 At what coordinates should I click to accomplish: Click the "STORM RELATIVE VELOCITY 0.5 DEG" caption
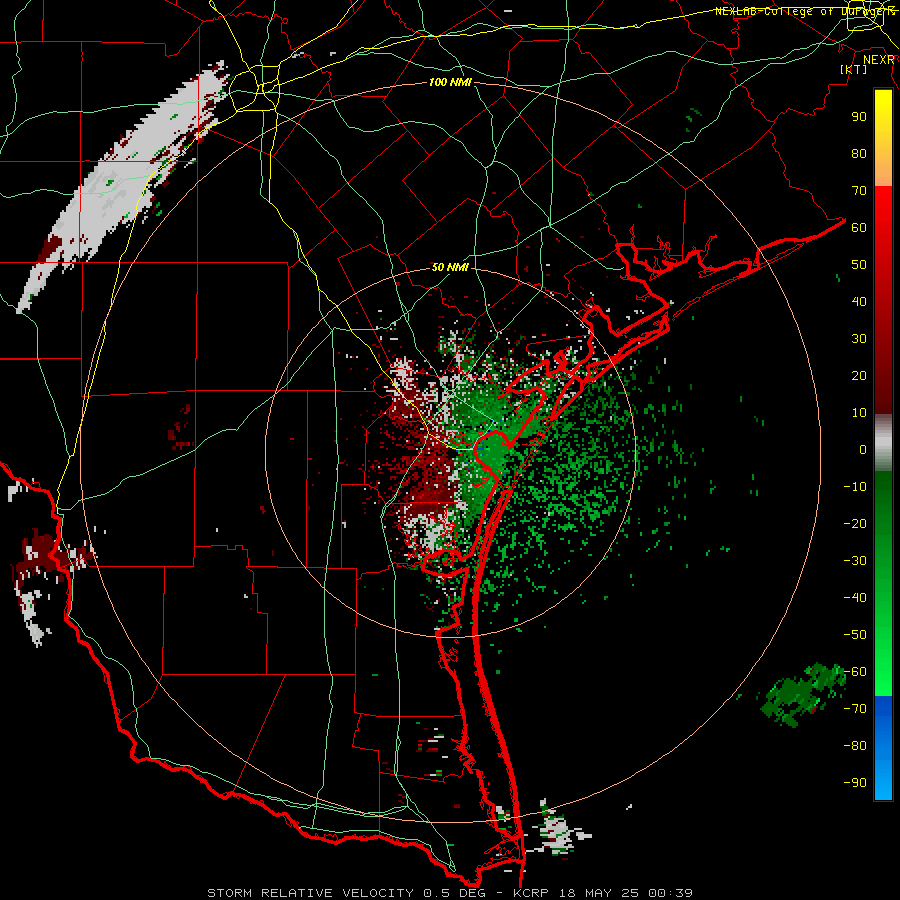tap(346, 893)
